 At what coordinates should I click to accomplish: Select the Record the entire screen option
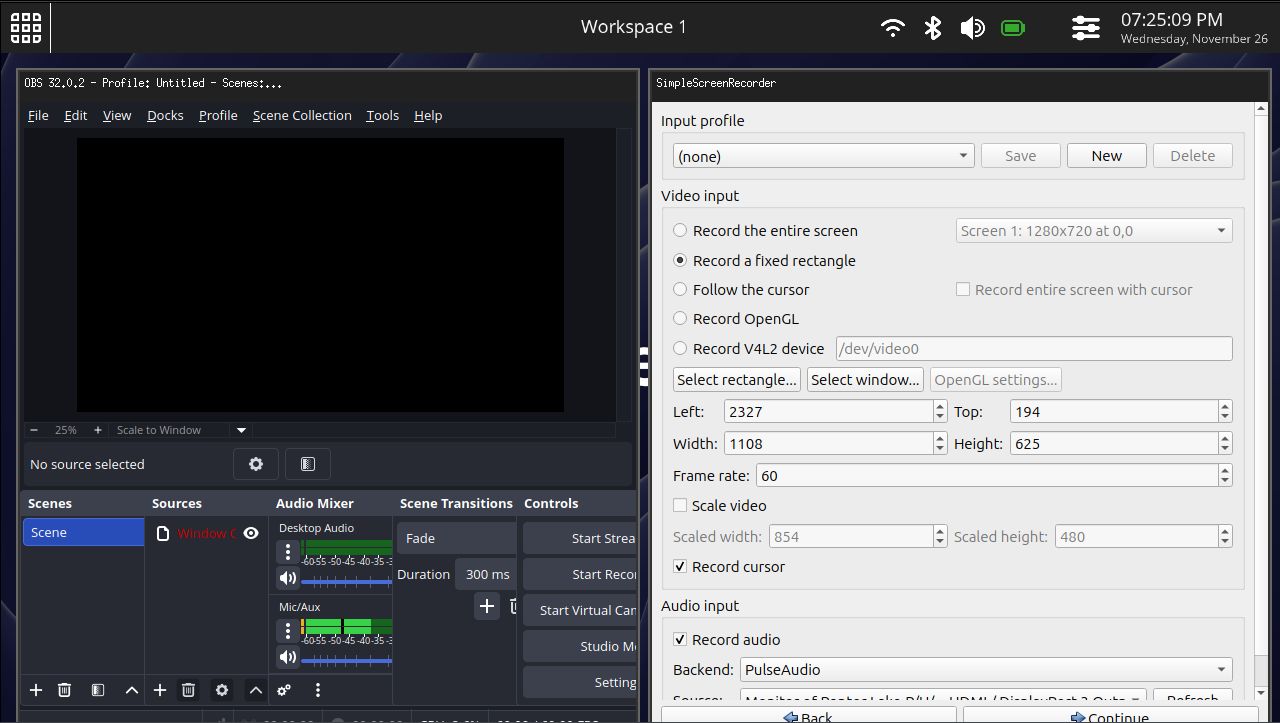(681, 230)
